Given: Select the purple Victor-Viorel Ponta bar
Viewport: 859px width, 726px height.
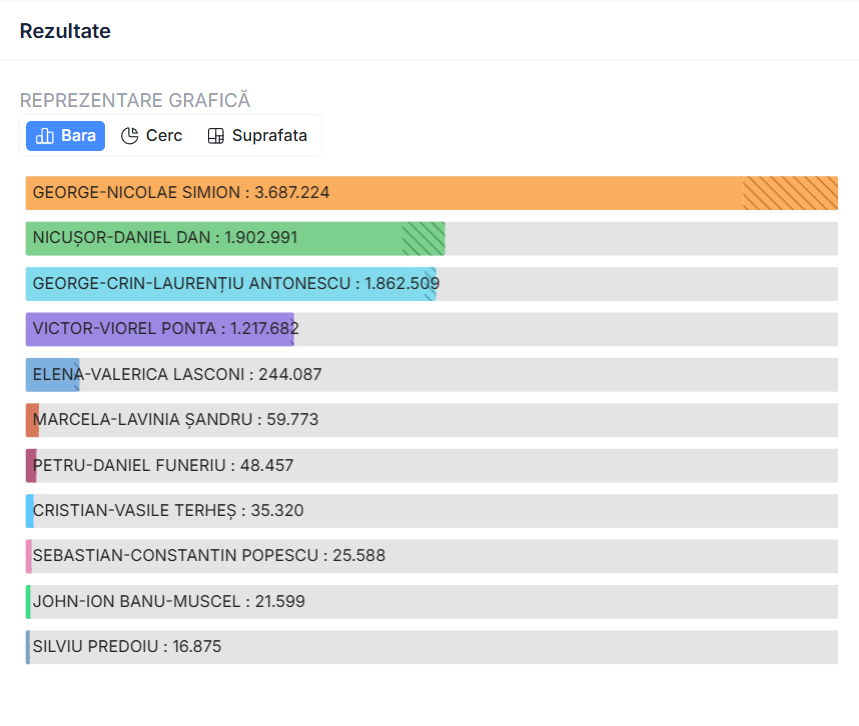Looking at the screenshot, I should tap(160, 329).
